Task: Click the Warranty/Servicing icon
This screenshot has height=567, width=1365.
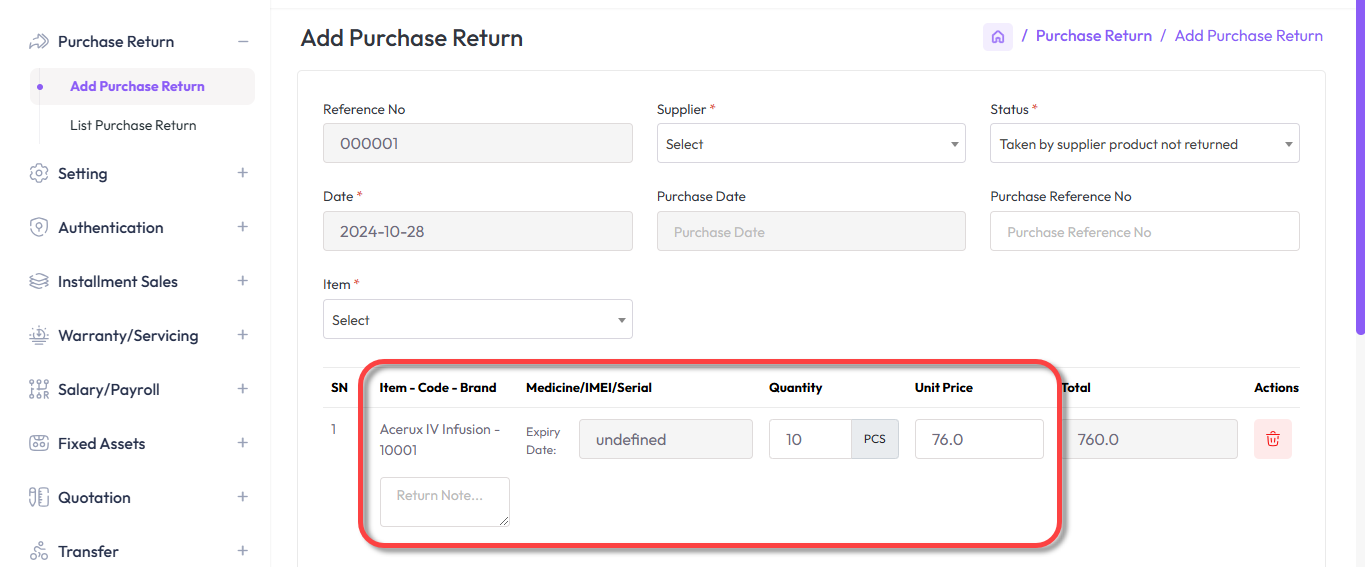Action: [x=39, y=335]
